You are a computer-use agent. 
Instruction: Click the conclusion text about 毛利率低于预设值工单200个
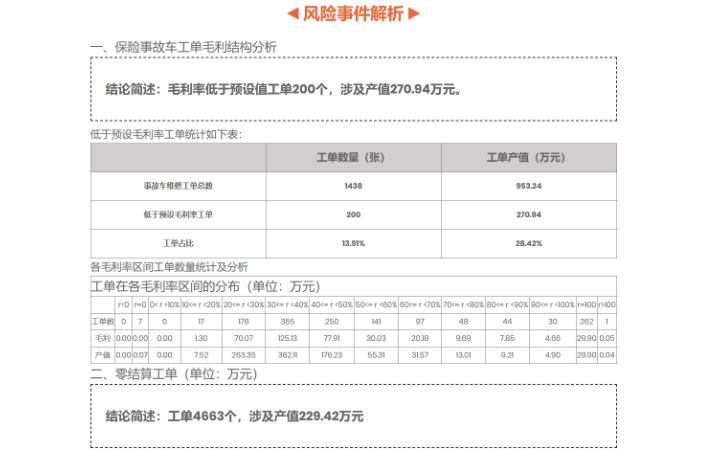[283, 89]
